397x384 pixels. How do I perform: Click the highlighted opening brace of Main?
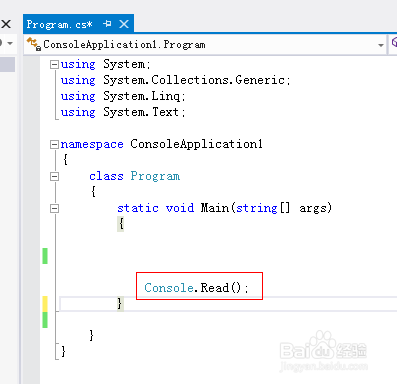(x=121, y=224)
